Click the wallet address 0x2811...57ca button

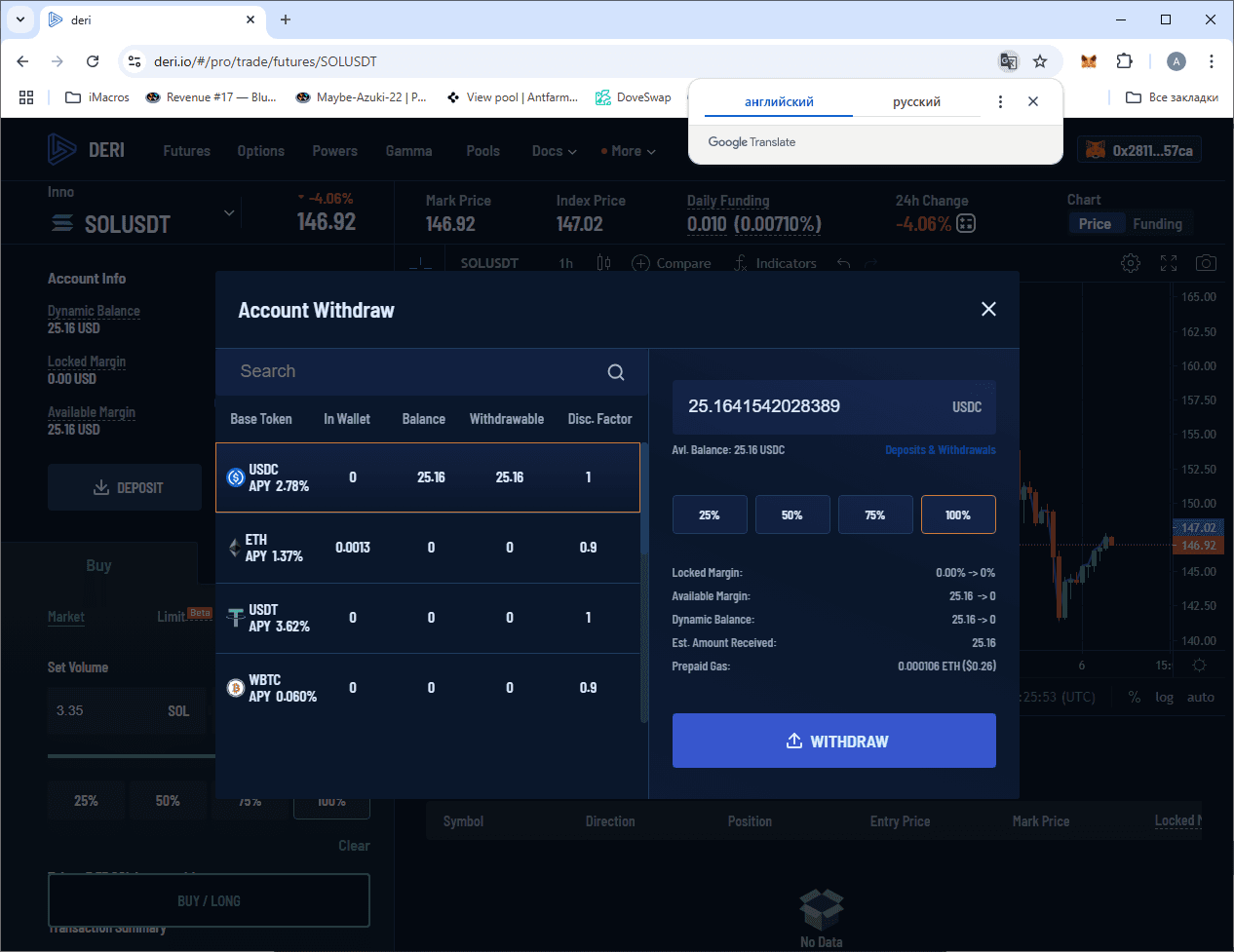click(x=1139, y=150)
